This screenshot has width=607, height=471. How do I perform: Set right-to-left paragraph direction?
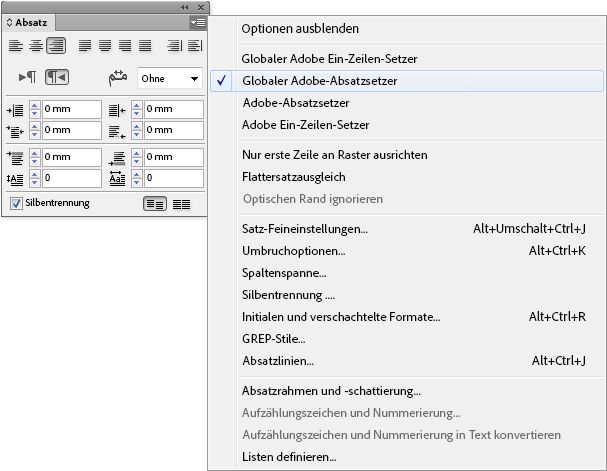[57, 77]
